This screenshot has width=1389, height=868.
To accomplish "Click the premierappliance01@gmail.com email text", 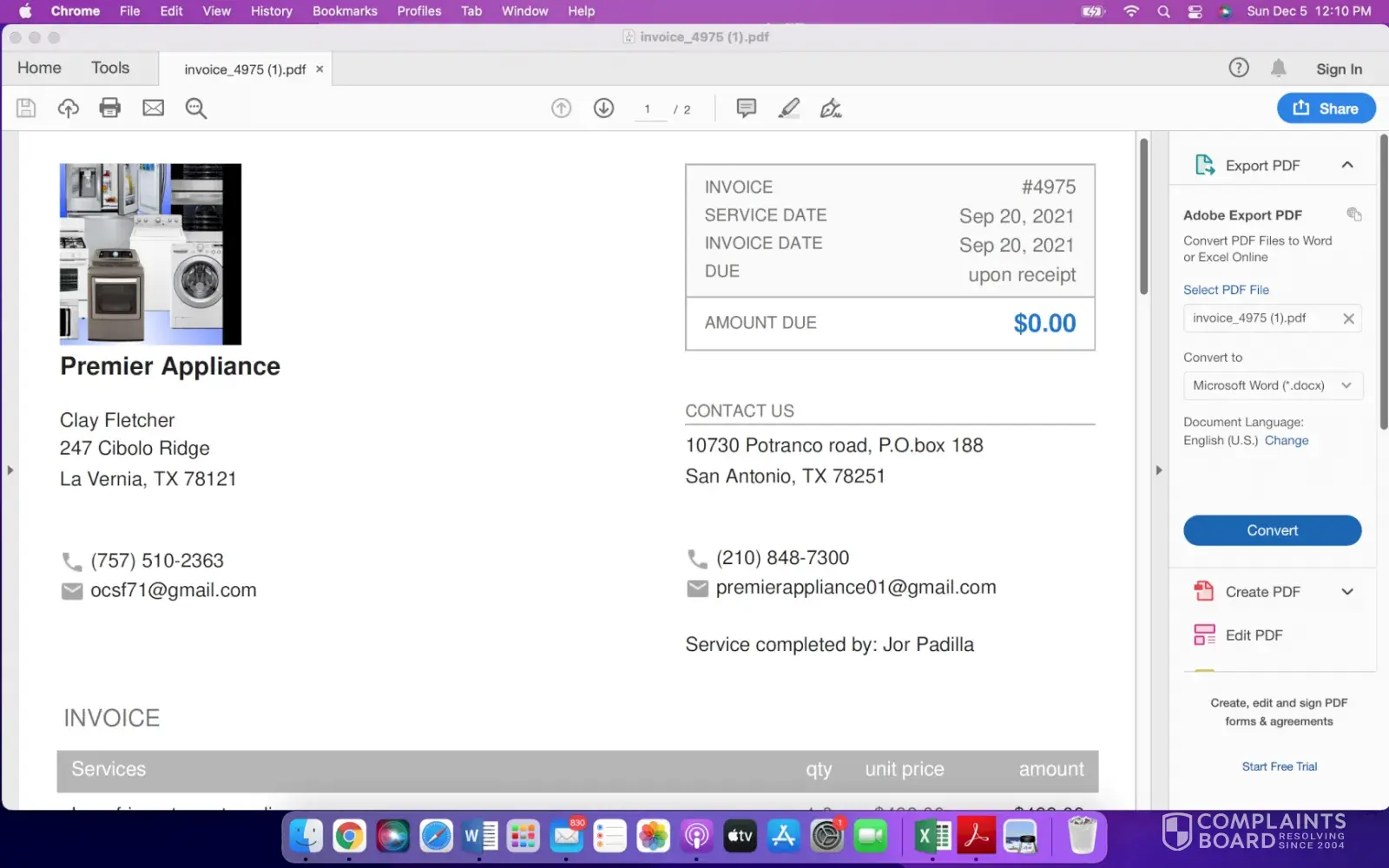I will [x=856, y=588].
